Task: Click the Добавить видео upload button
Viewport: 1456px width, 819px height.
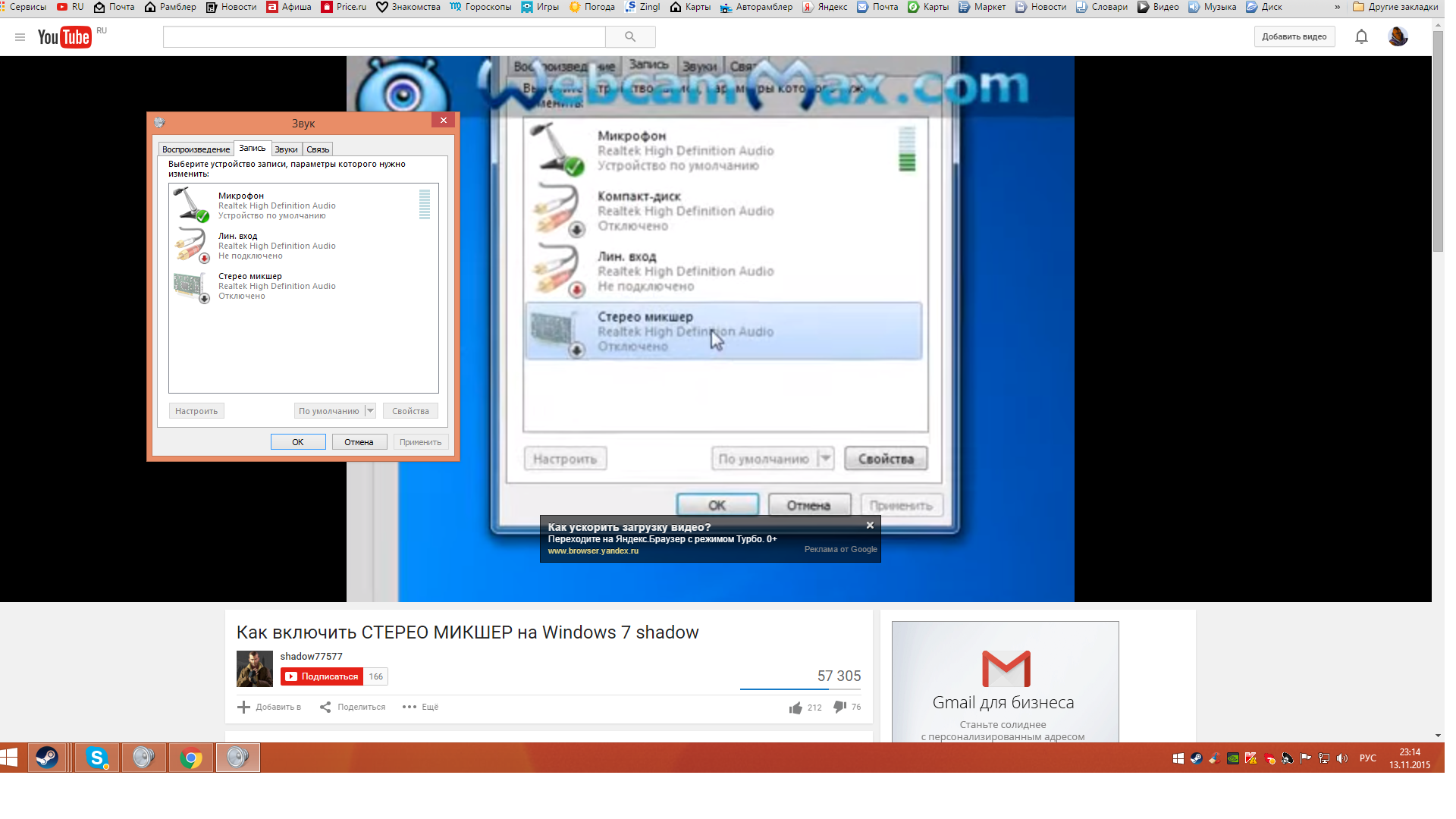Action: (1294, 36)
